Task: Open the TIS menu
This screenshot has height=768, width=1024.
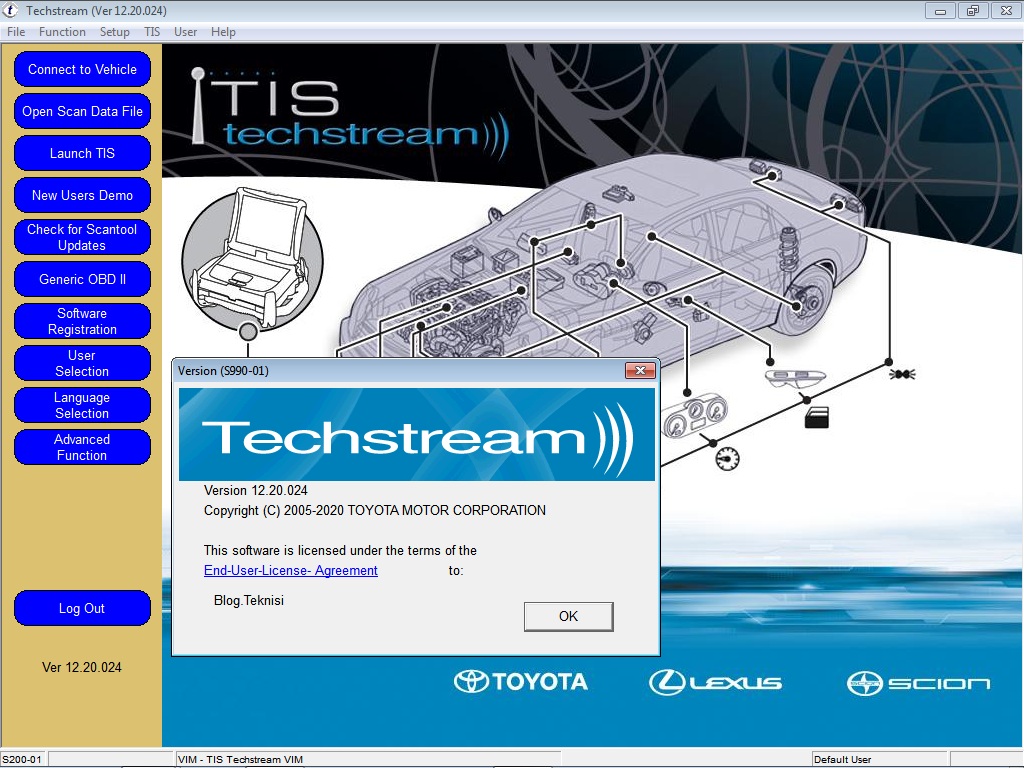Action: [152, 32]
